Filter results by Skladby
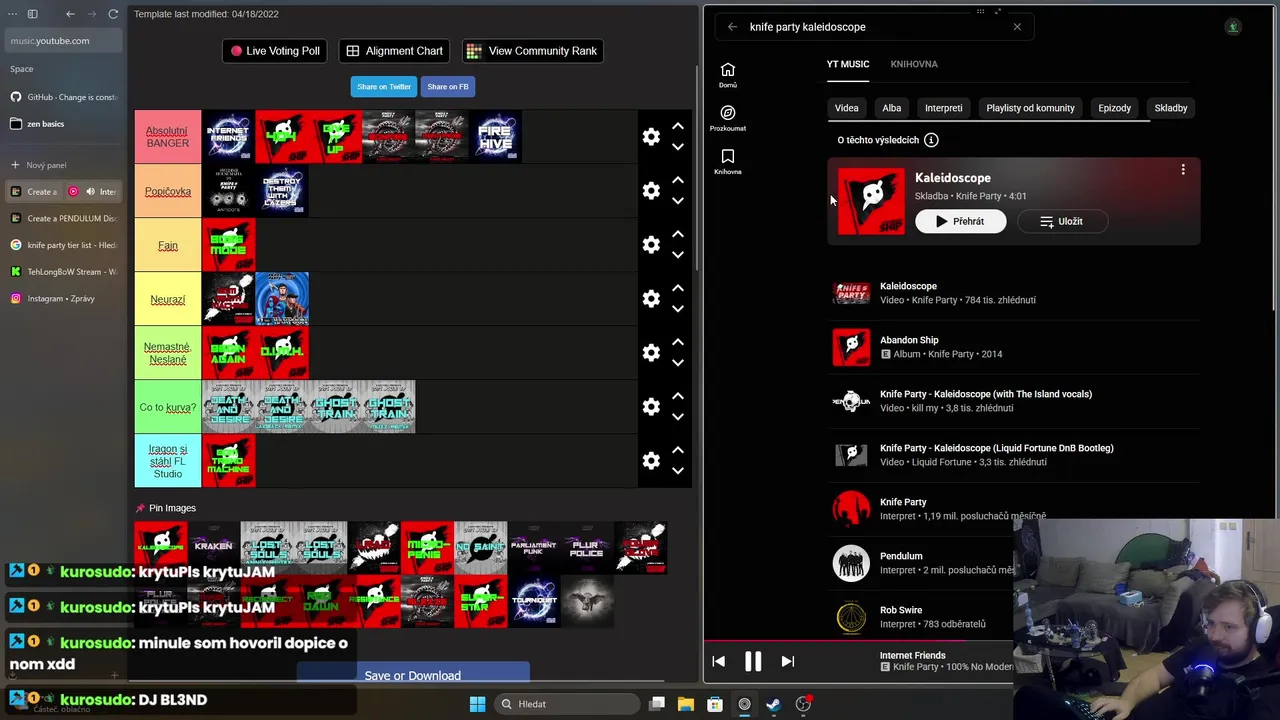The image size is (1280, 720). click(x=1171, y=108)
